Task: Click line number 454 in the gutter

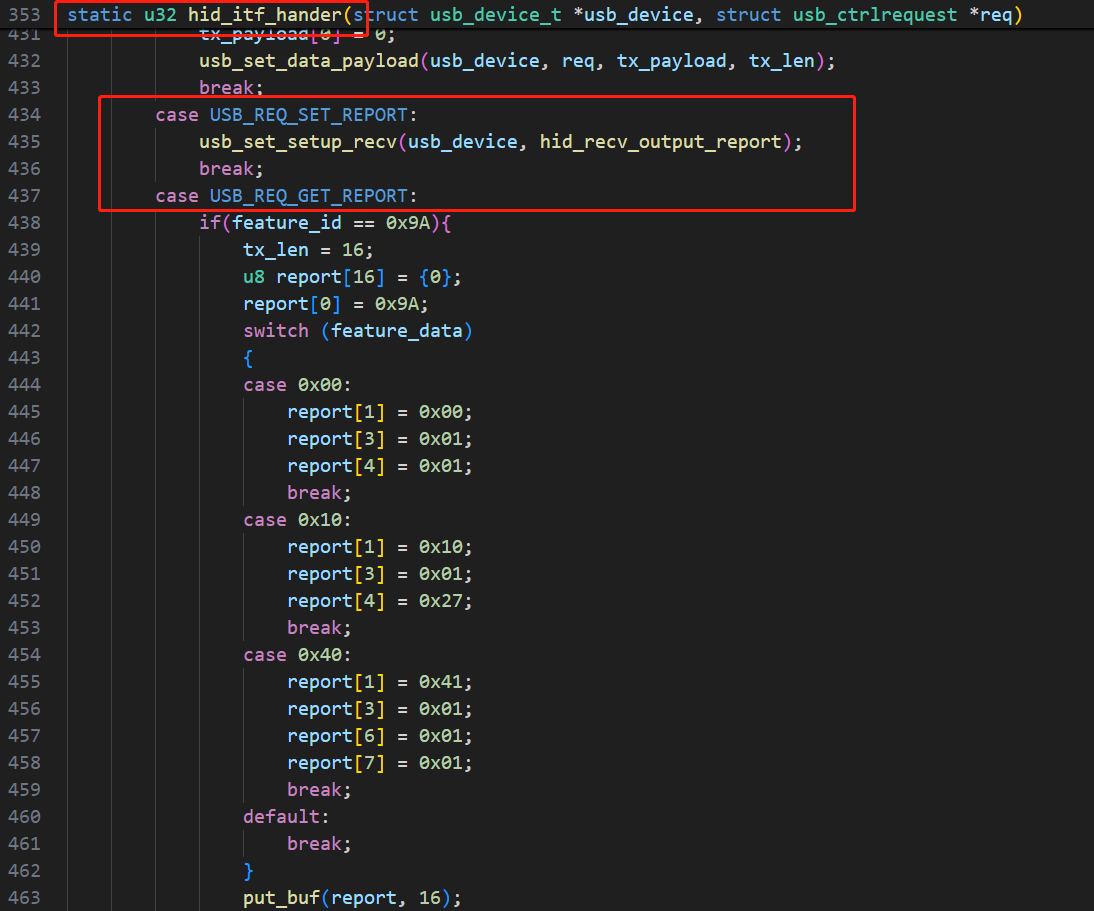Action: point(24,655)
